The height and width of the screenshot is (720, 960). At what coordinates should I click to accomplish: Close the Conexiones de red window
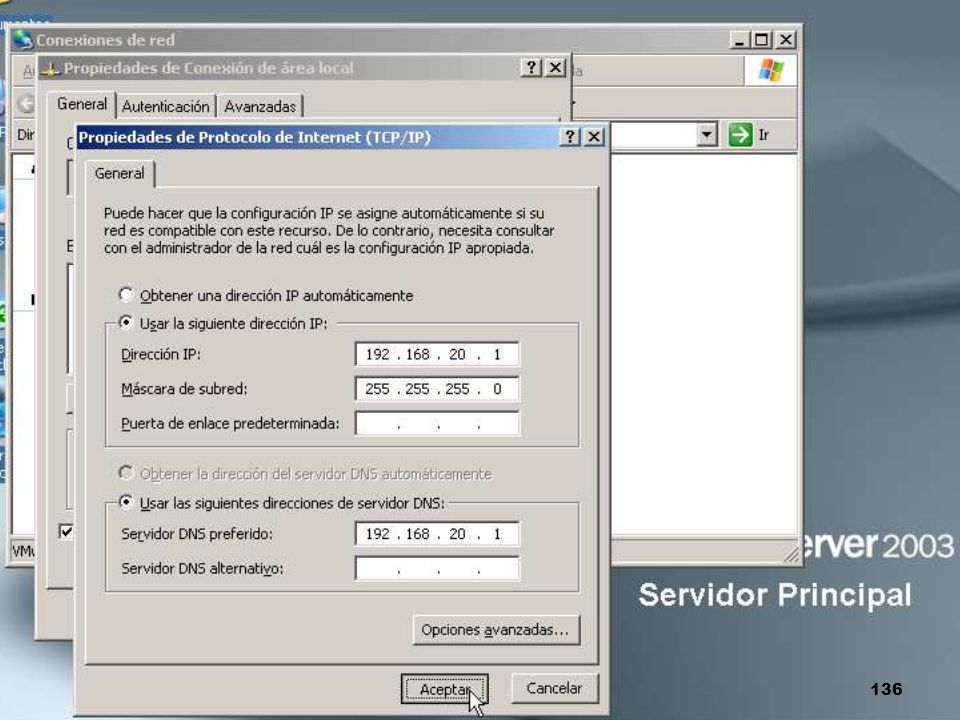786,40
